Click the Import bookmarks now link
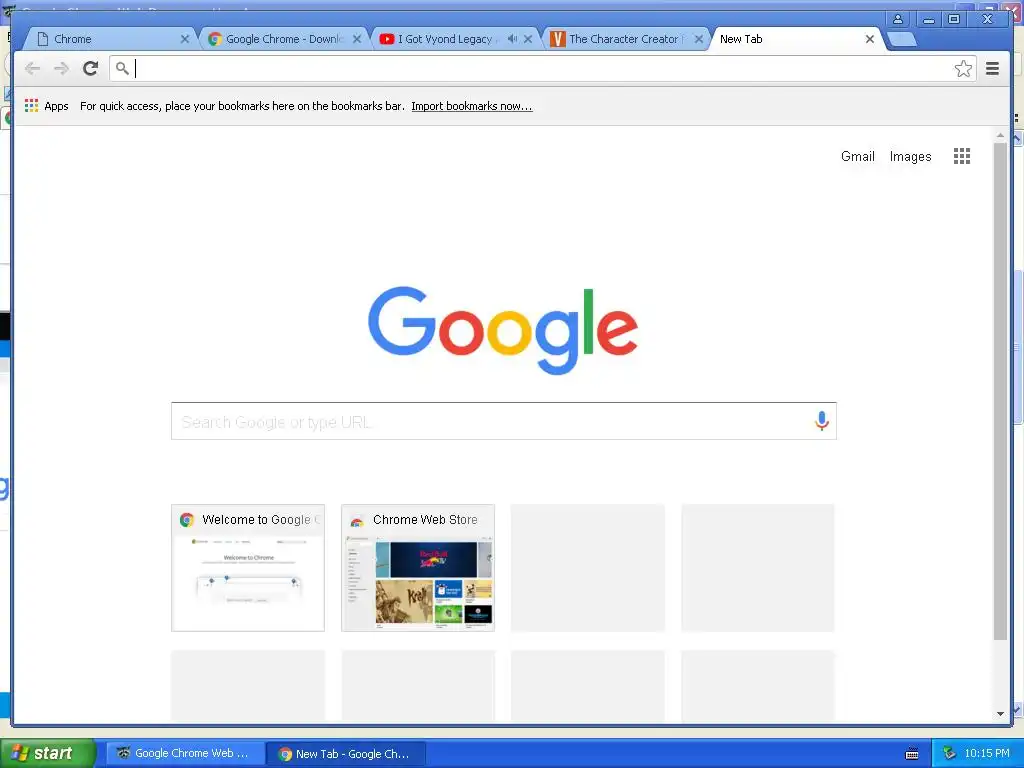This screenshot has height=768, width=1024. [472, 106]
